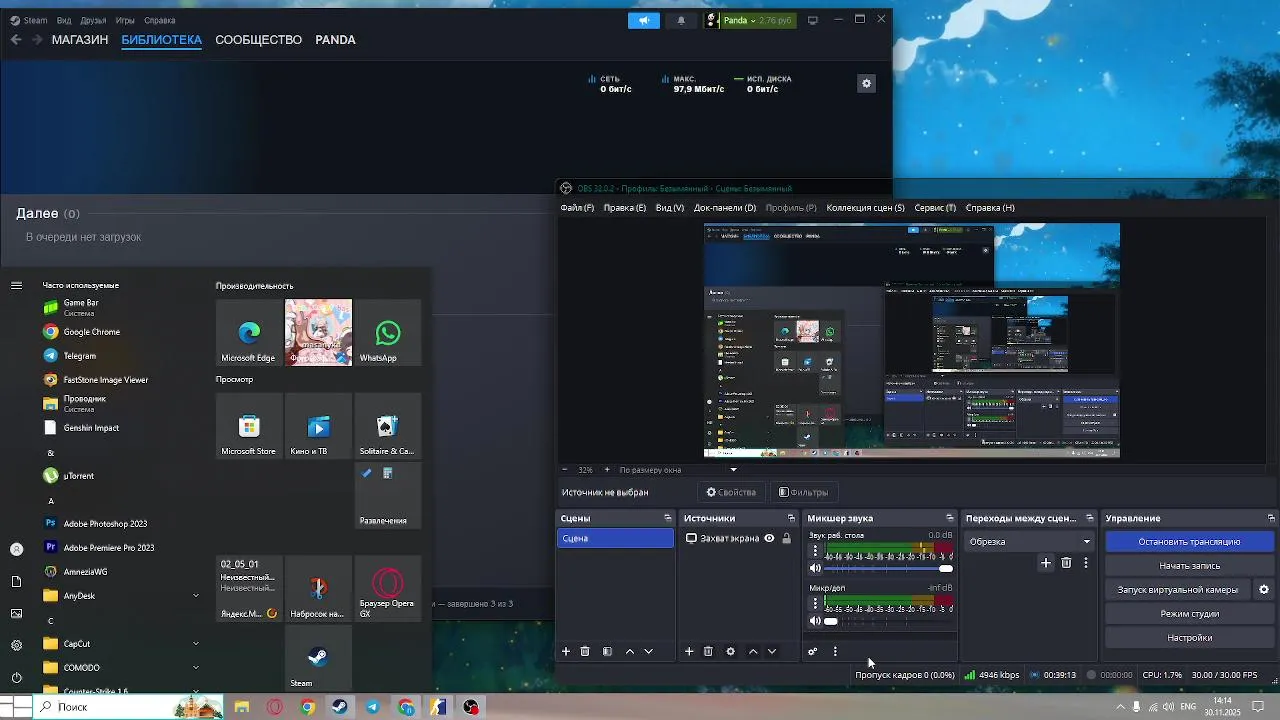
Task: Open desktop audio track options menu
Action: [815, 550]
